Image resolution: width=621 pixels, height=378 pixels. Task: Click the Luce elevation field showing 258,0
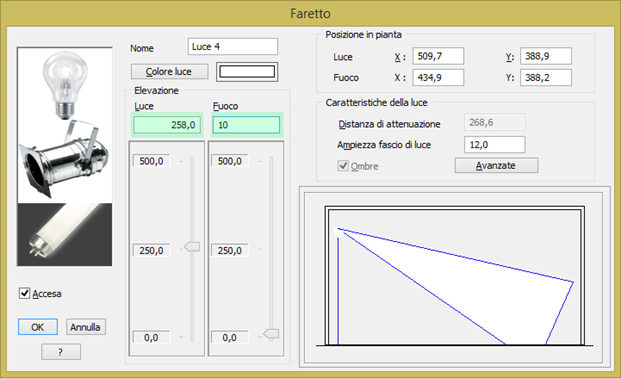[167, 125]
